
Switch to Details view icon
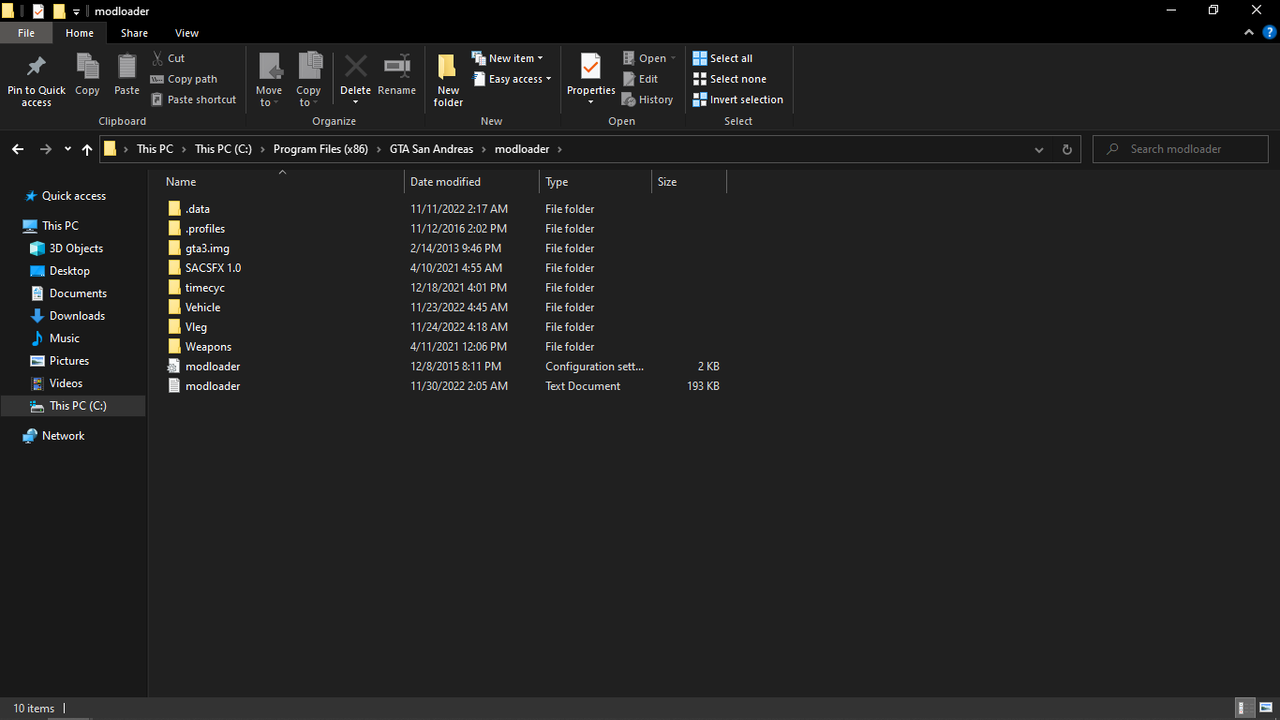click(1245, 708)
